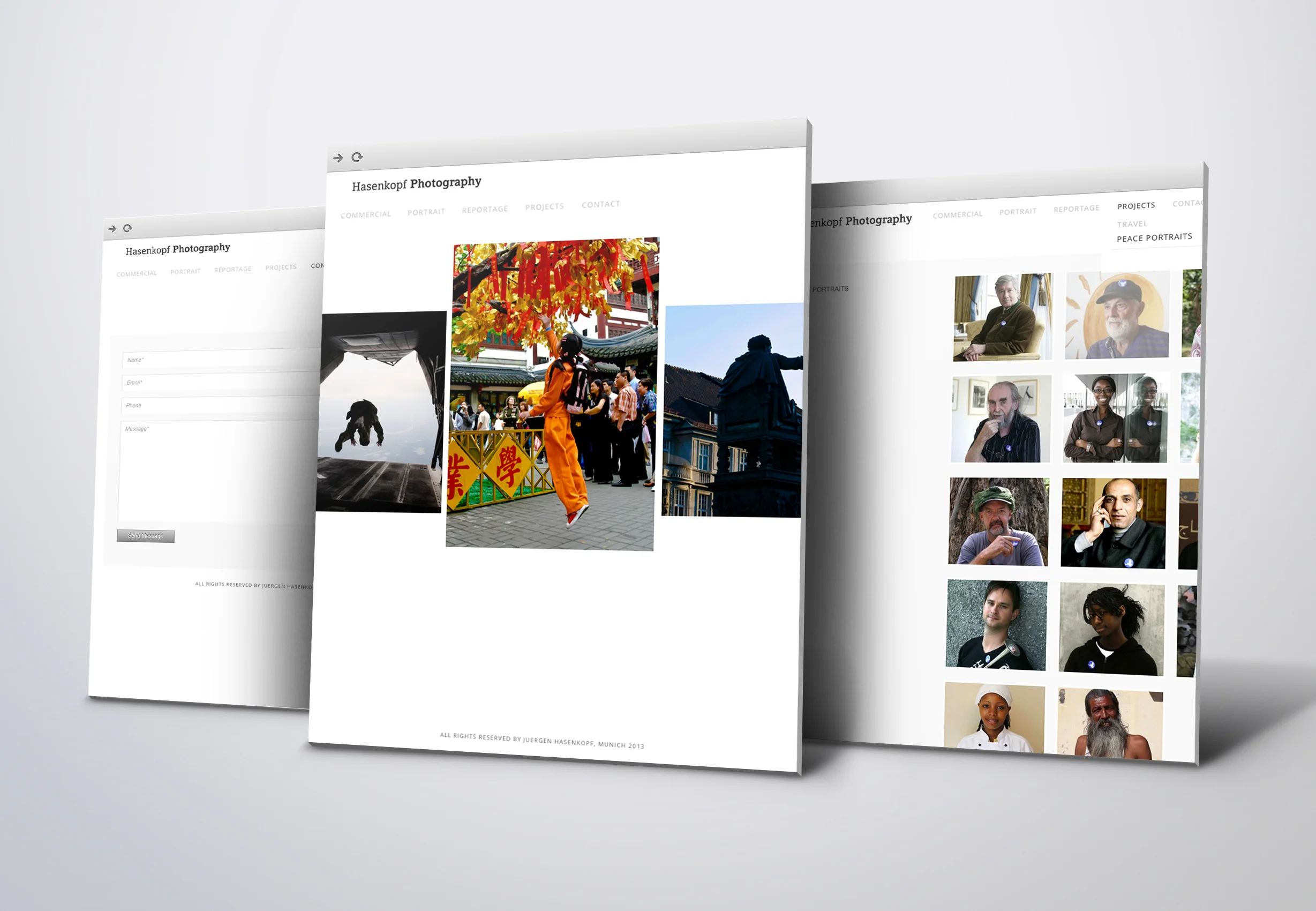Click the copyright footer text in the center window
The height and width of the screenshot is (911, 1316).
tap(542, 741)
